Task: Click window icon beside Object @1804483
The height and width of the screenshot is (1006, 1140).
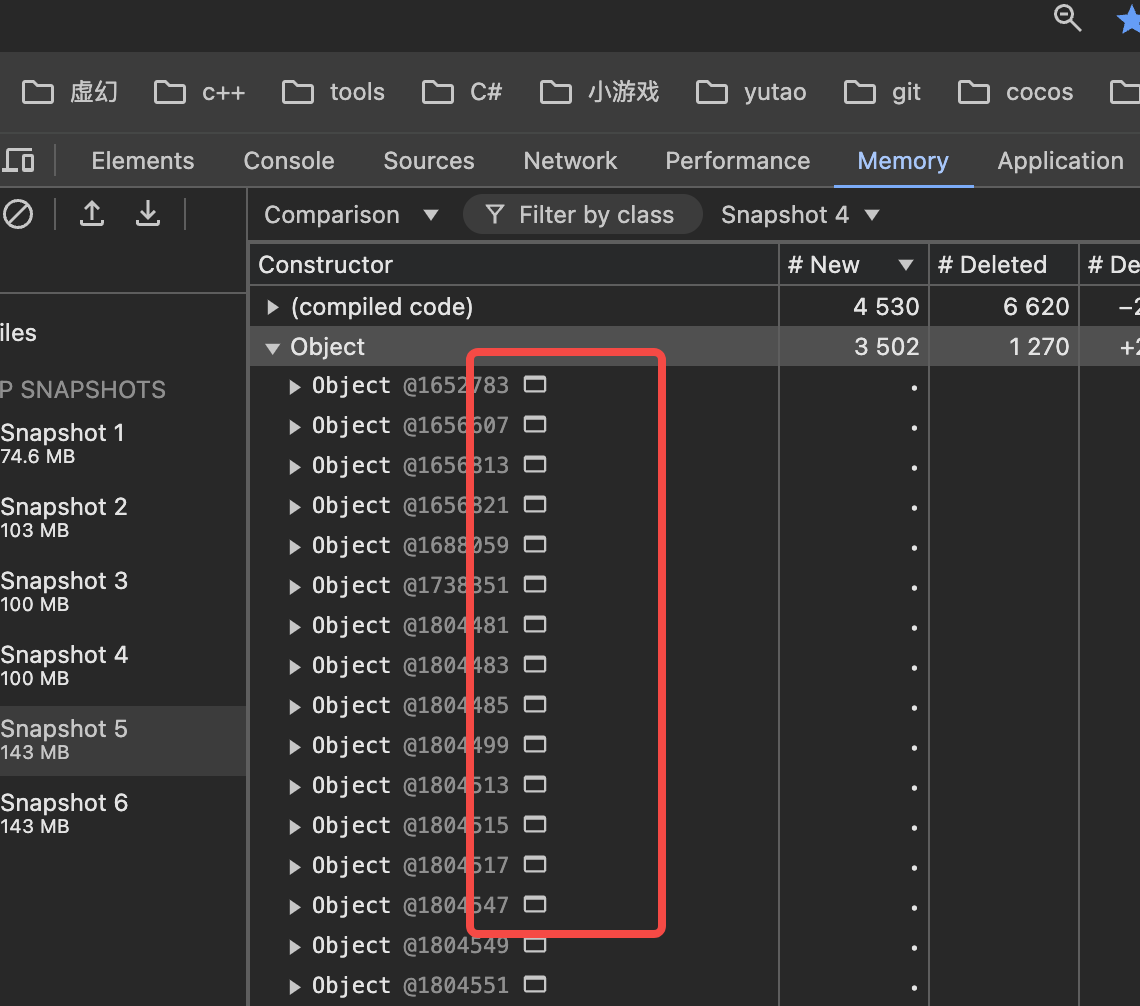Action: click(535, 664)
